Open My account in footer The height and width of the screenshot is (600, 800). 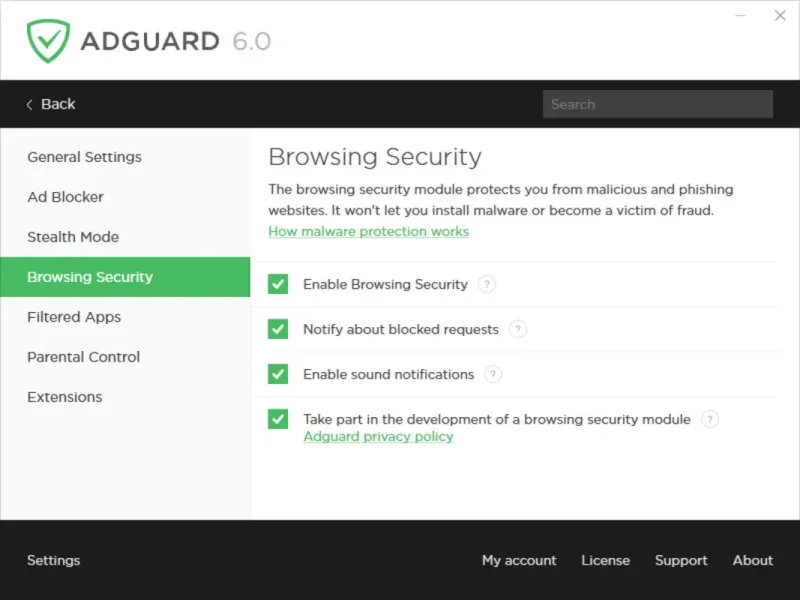coord(519,560)
